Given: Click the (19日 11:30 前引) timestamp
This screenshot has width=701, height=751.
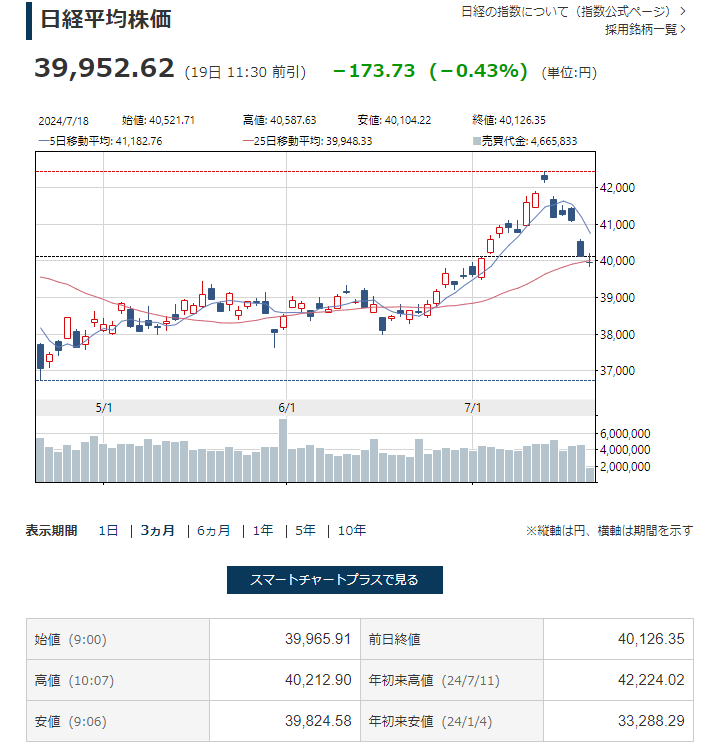Looking at the screenshot, I should pyautogui.click(x=245, y=72).
